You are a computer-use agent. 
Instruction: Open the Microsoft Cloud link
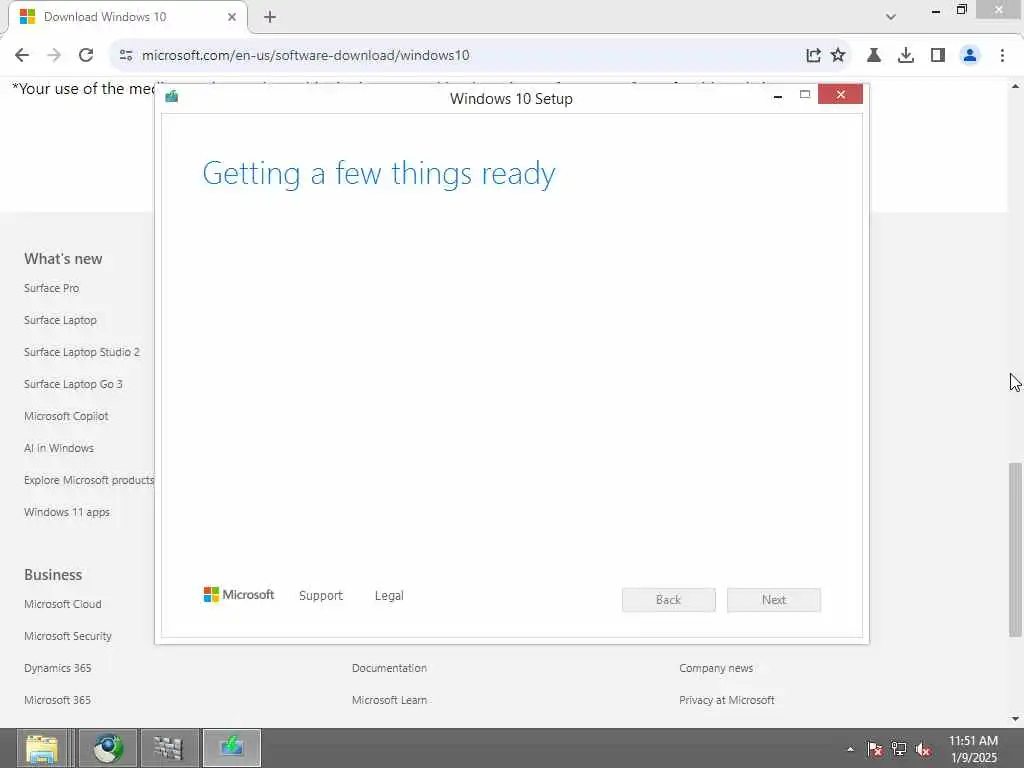pyautogui.click(x=63, y=604)
